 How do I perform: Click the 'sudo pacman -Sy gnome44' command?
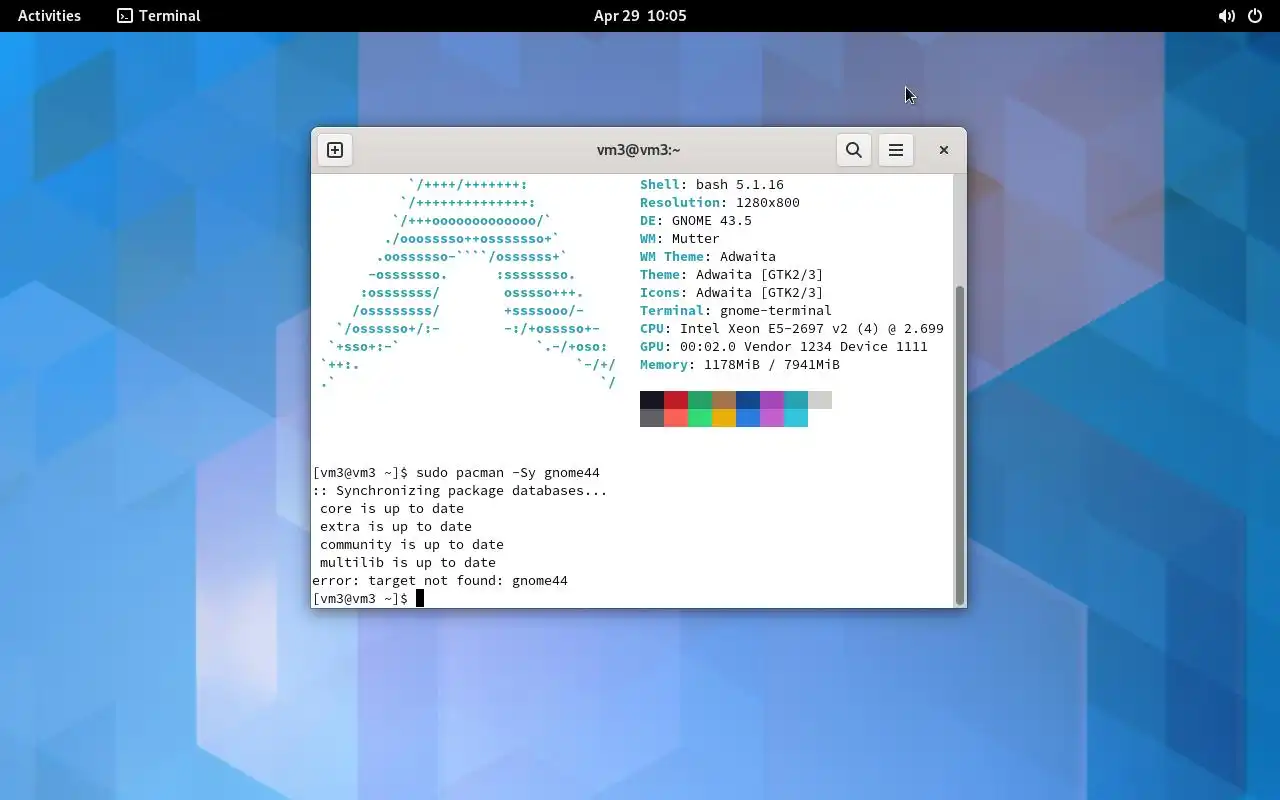click(508, 473)
